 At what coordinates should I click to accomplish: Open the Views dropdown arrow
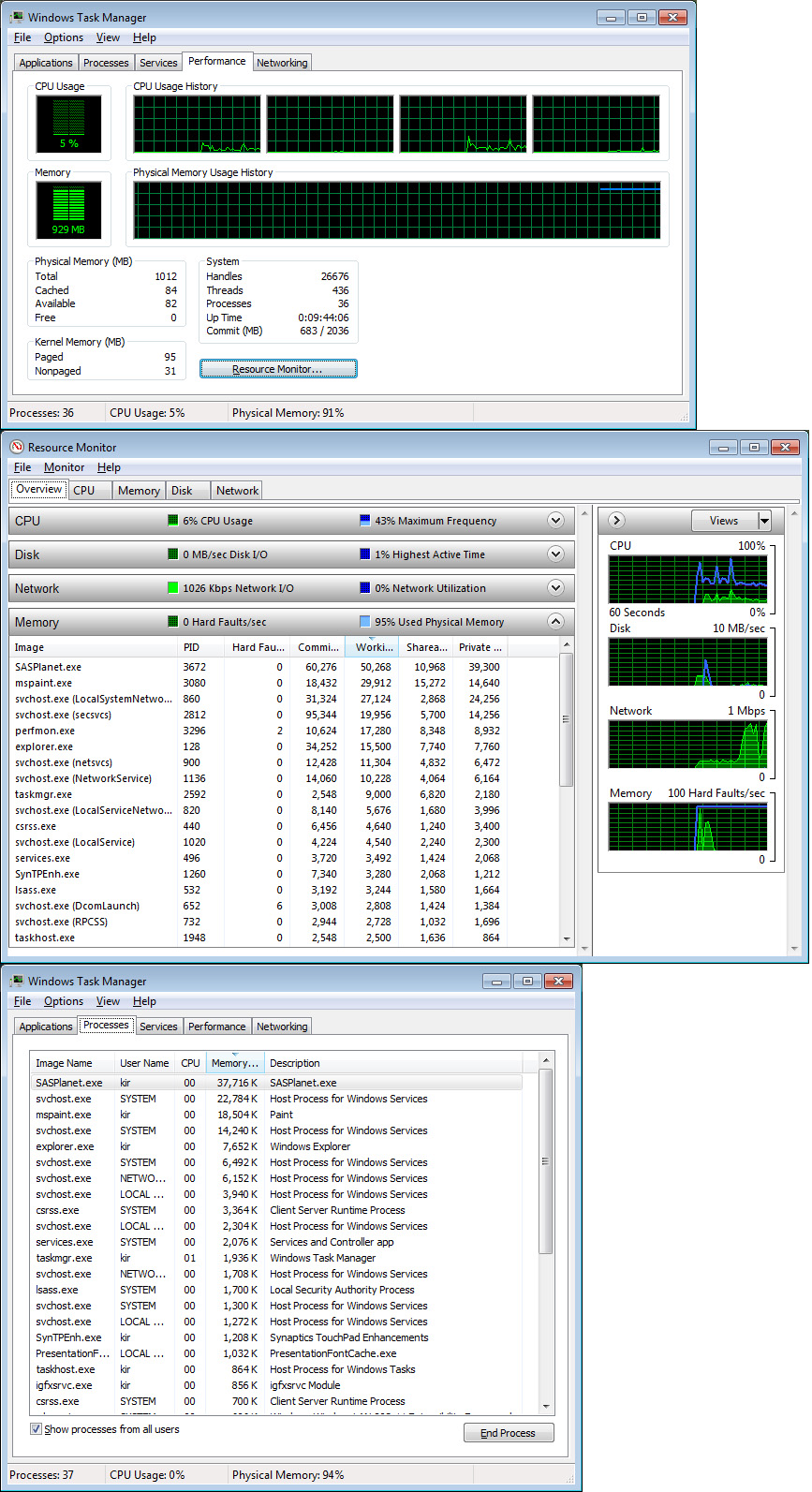[764, 521]
